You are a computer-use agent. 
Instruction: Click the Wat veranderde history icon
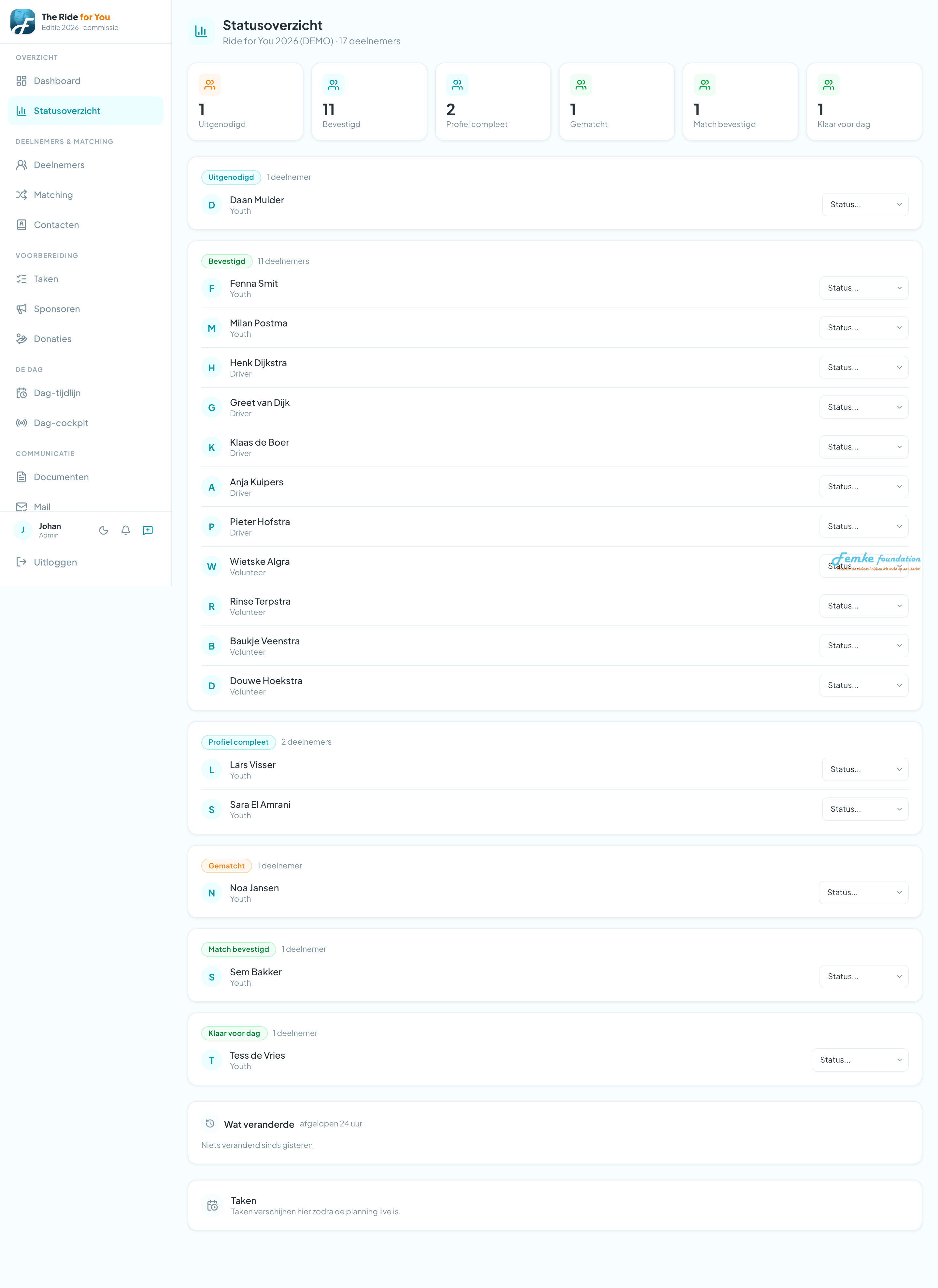coord(209,1124)
